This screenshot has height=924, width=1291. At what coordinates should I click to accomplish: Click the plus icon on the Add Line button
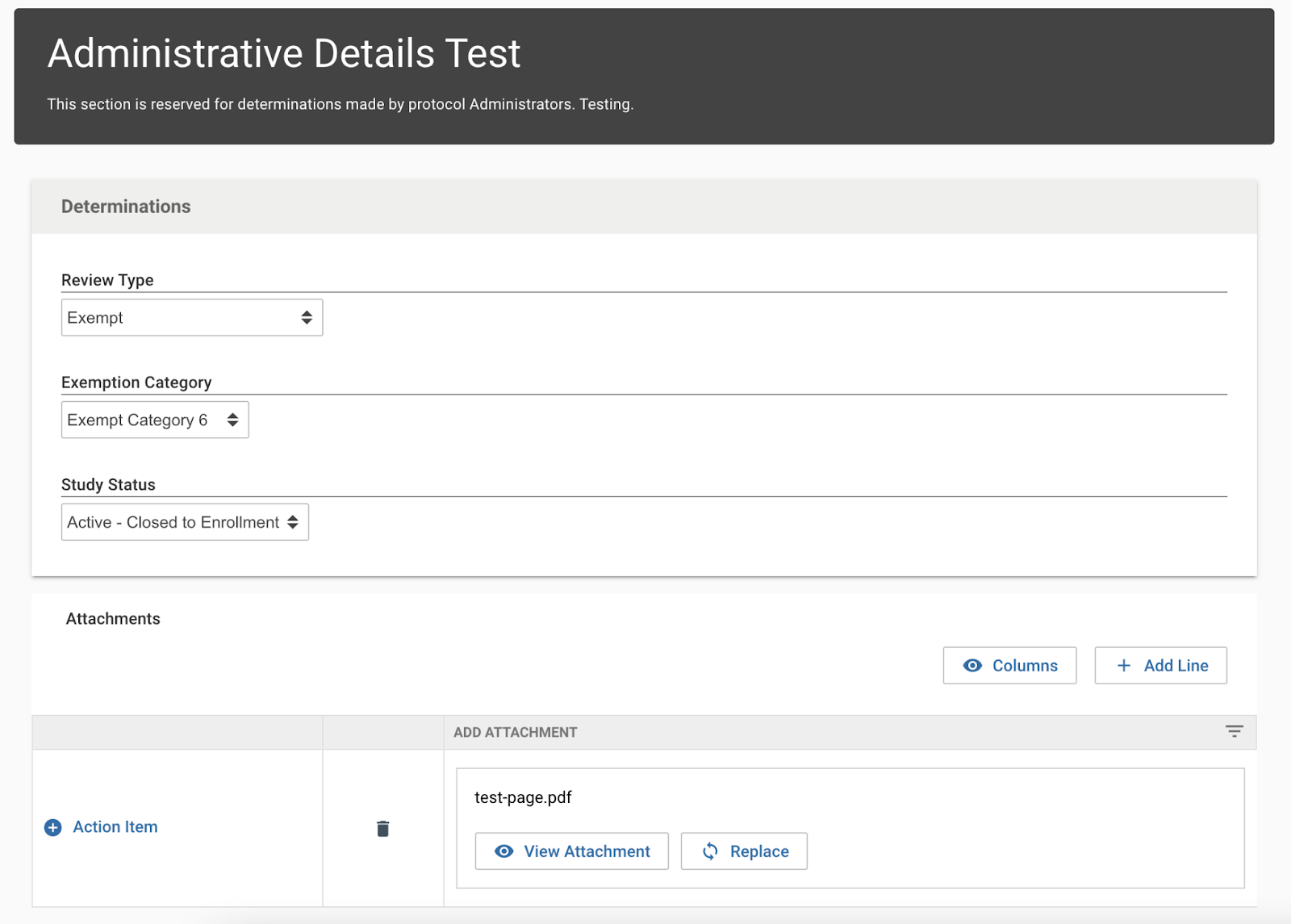point(1123,665)
